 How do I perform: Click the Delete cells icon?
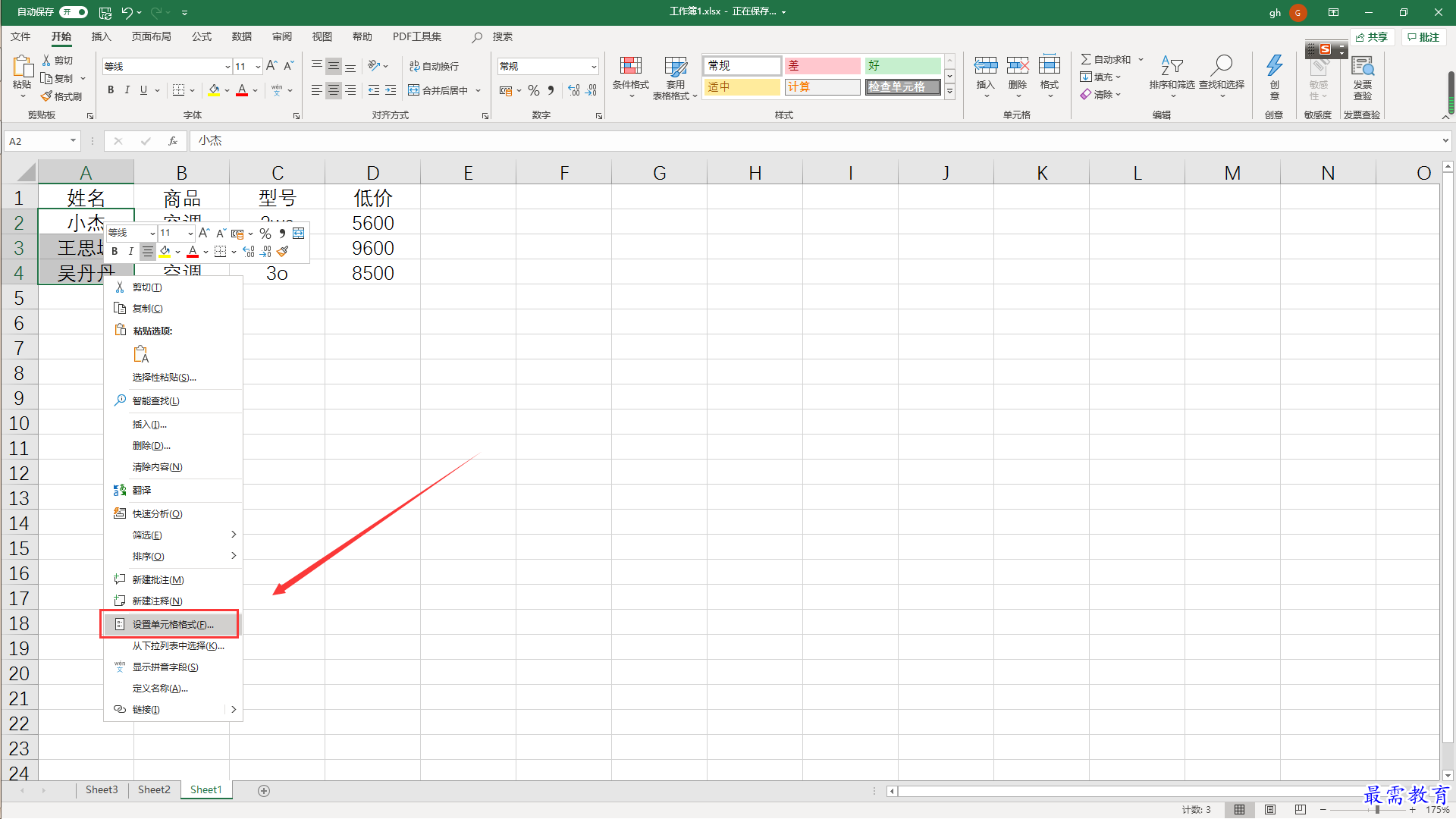pyautogui.click(x=1018, y=65)
